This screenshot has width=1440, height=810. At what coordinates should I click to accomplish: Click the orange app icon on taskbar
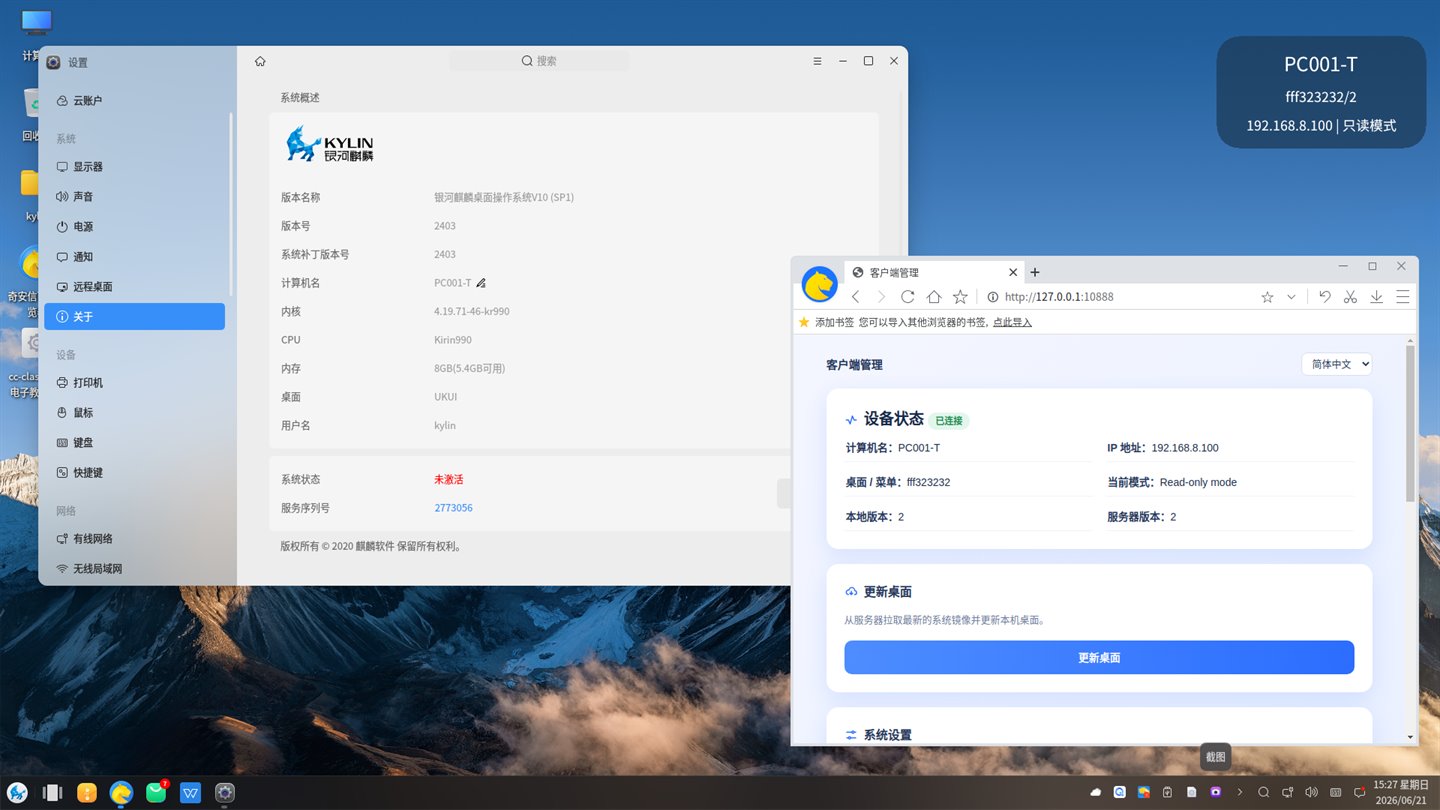pos(87,793)
